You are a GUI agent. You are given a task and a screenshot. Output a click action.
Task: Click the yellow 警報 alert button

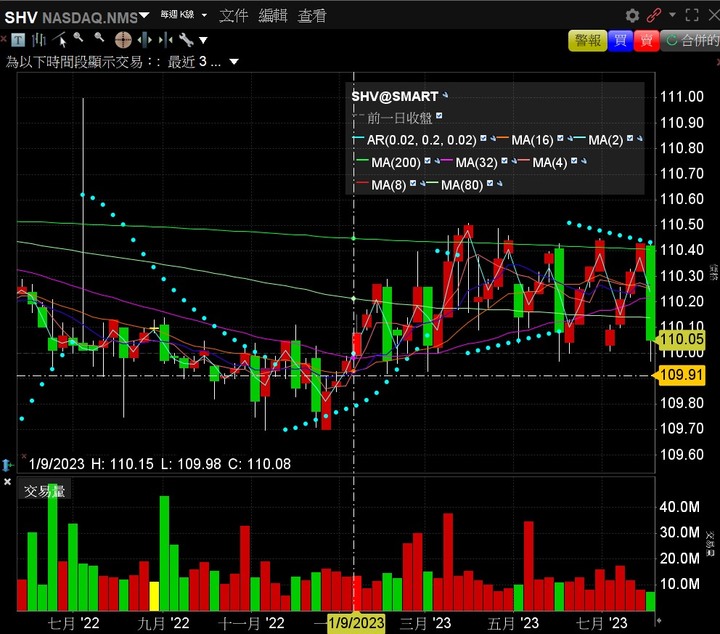[x=588, y=41]
